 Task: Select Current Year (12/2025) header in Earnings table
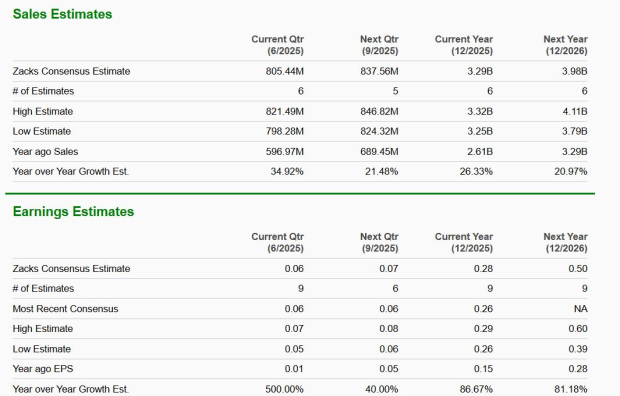click(x=464, y=243)
